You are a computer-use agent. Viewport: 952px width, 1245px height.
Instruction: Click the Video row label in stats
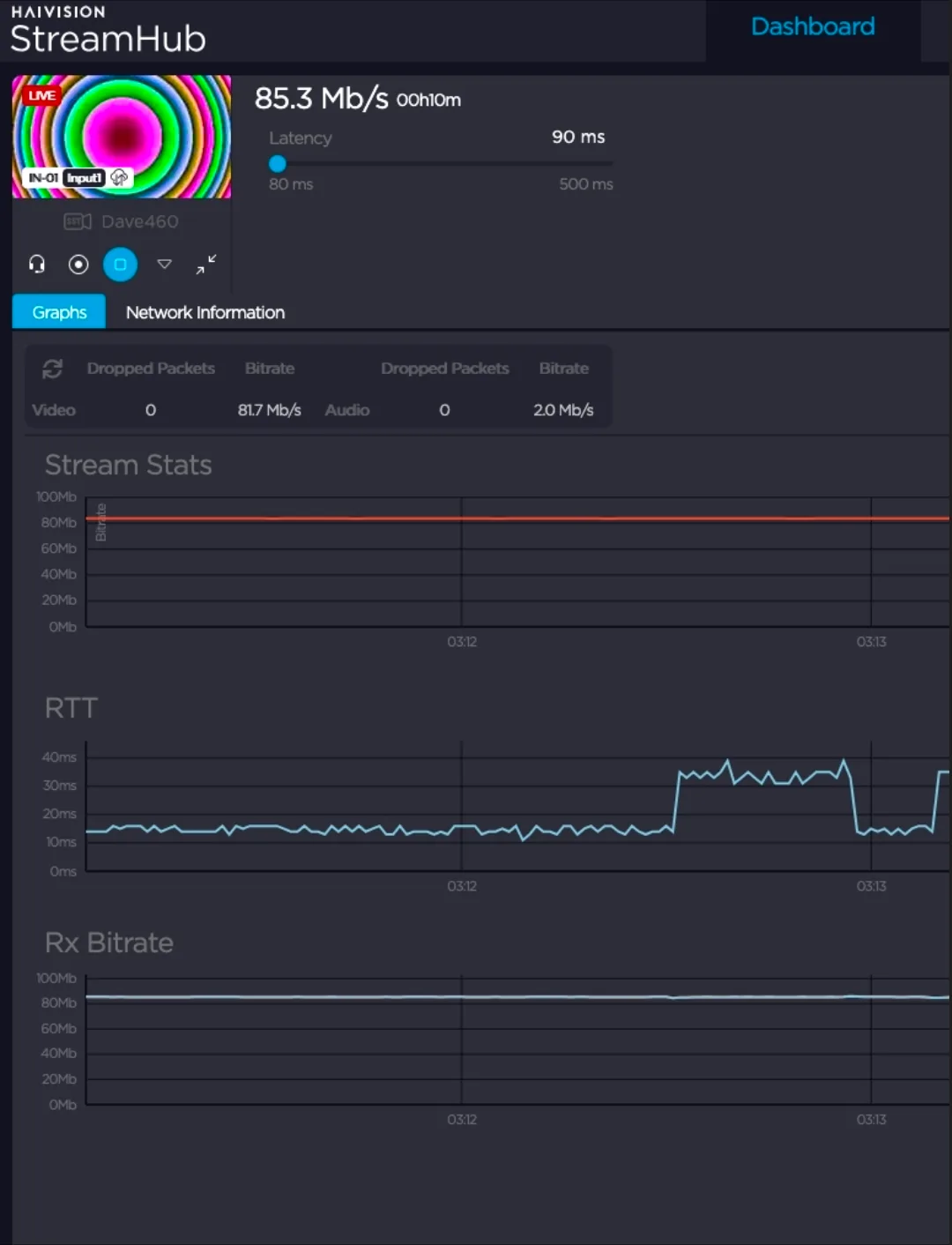(x=54, y=410)
